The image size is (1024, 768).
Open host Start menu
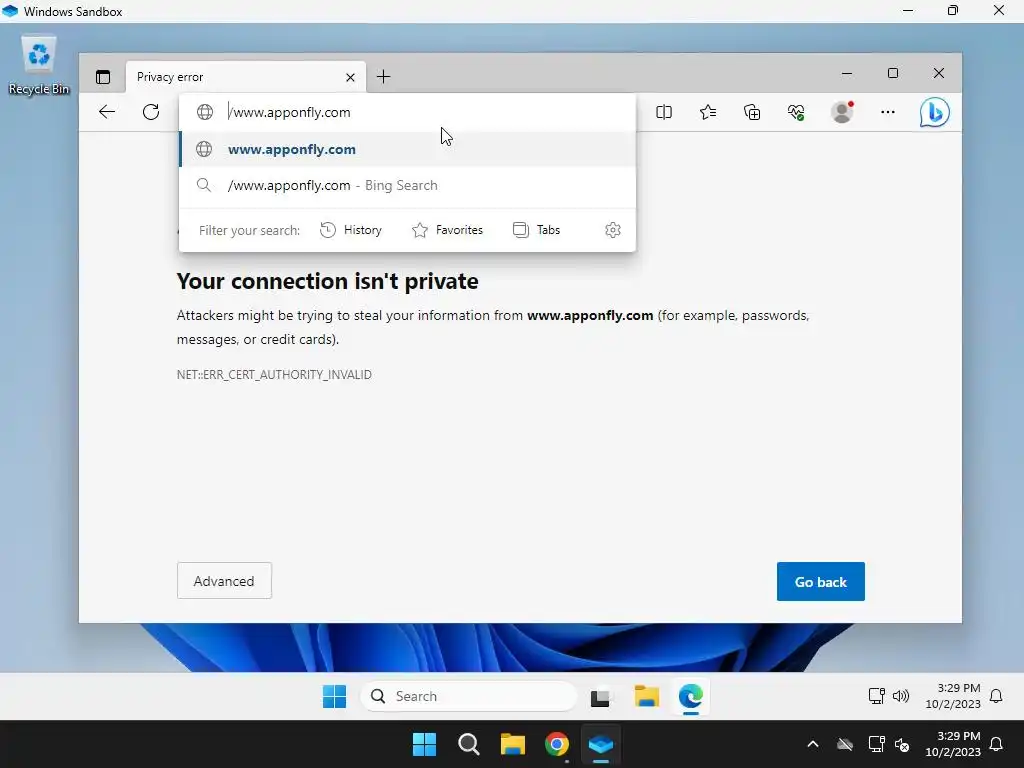[x=424, y=744]
